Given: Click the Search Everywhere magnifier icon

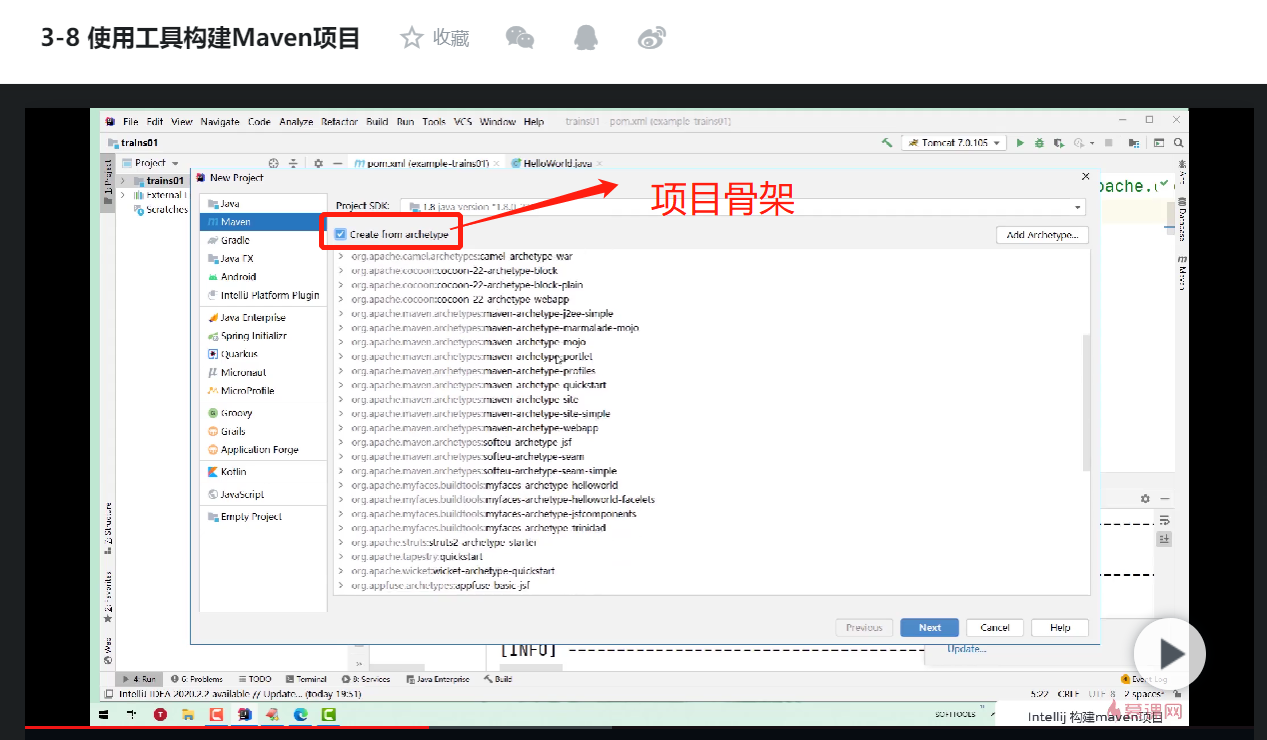Looking at the screenshot, I should 1179,143.
